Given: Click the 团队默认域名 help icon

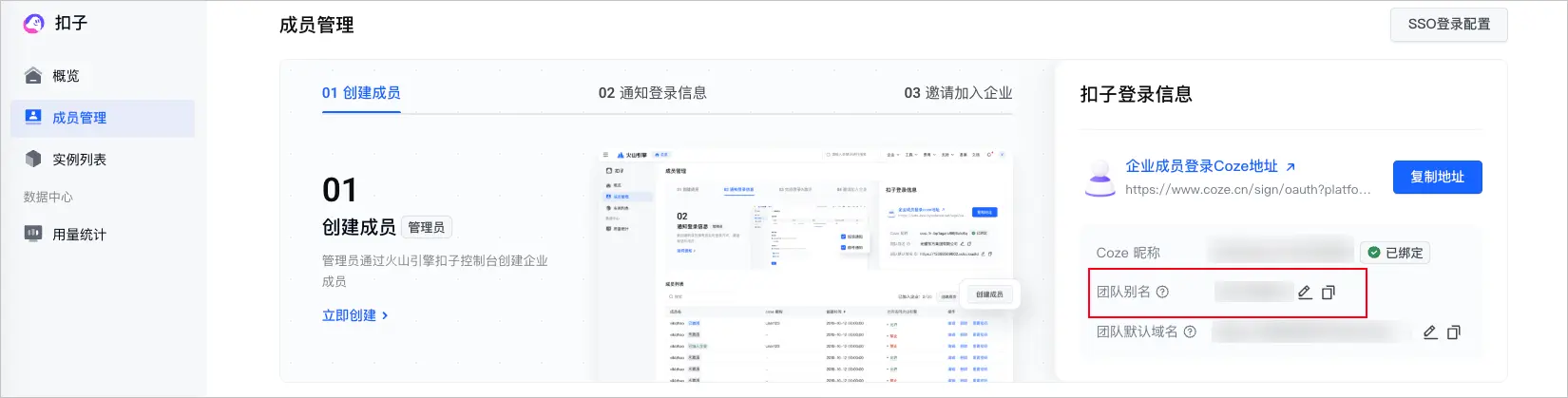Looking at the screenshot, I should click(1190, 332).
